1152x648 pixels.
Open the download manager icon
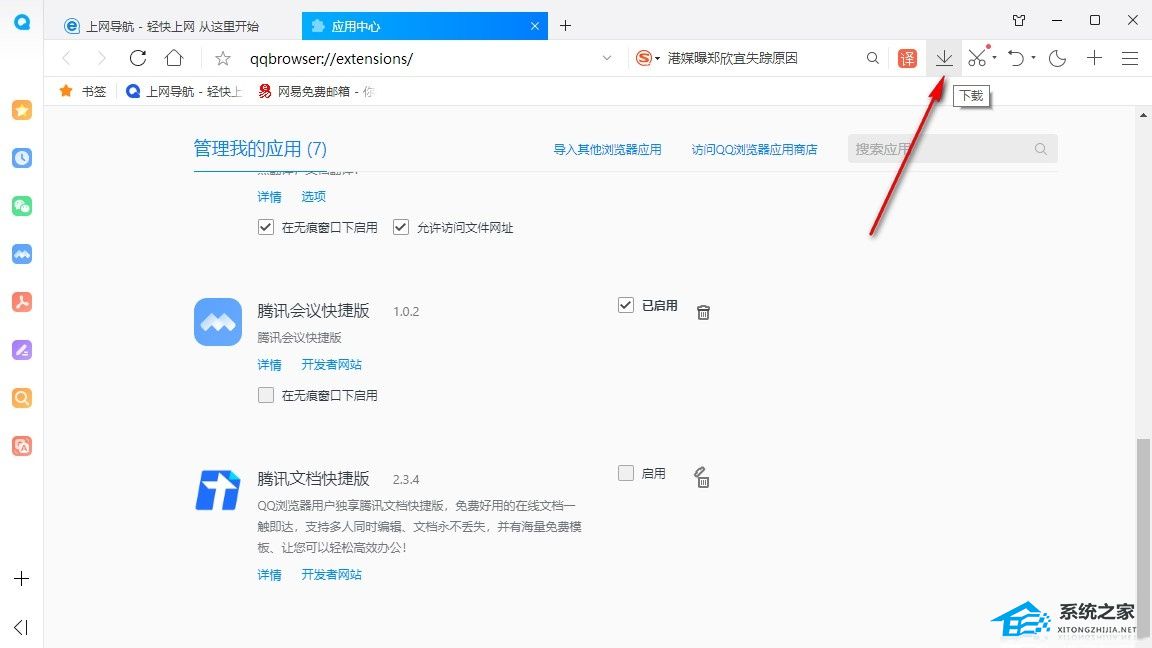point(944,58)
